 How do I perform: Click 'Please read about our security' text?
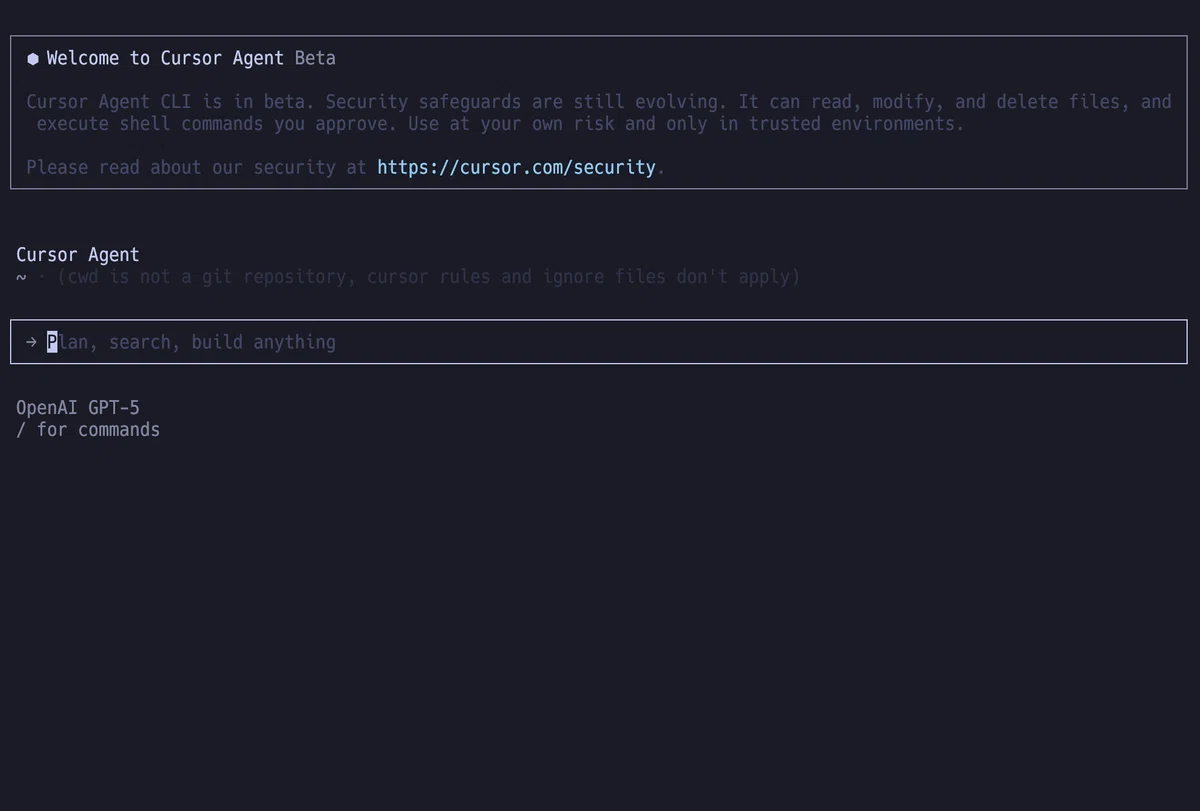coord(181,167)
